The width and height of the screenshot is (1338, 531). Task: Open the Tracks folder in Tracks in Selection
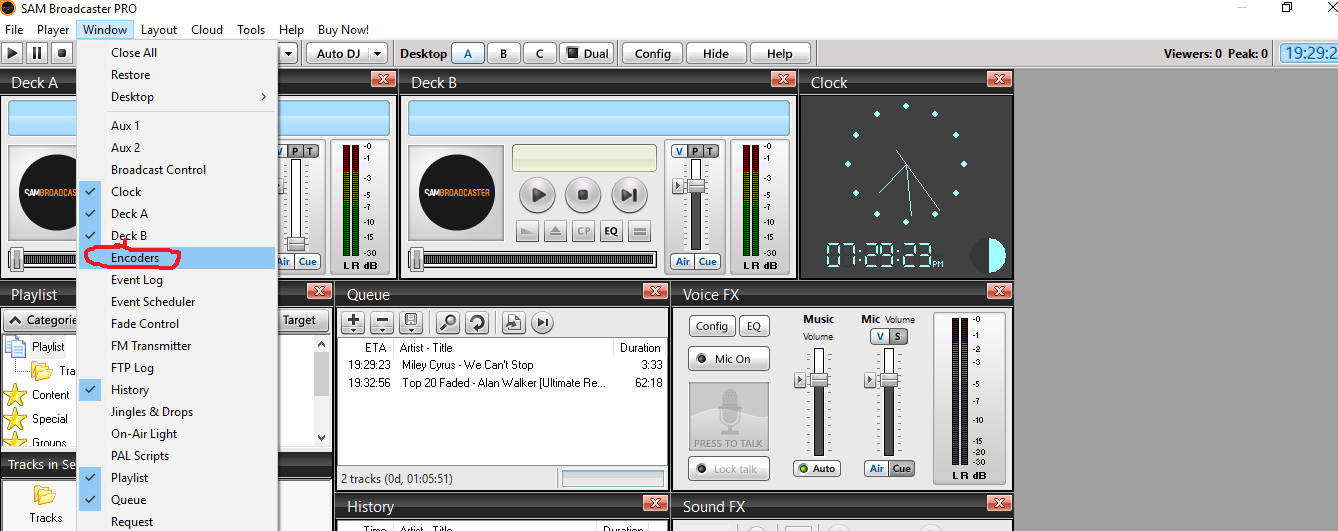(45, 504)
